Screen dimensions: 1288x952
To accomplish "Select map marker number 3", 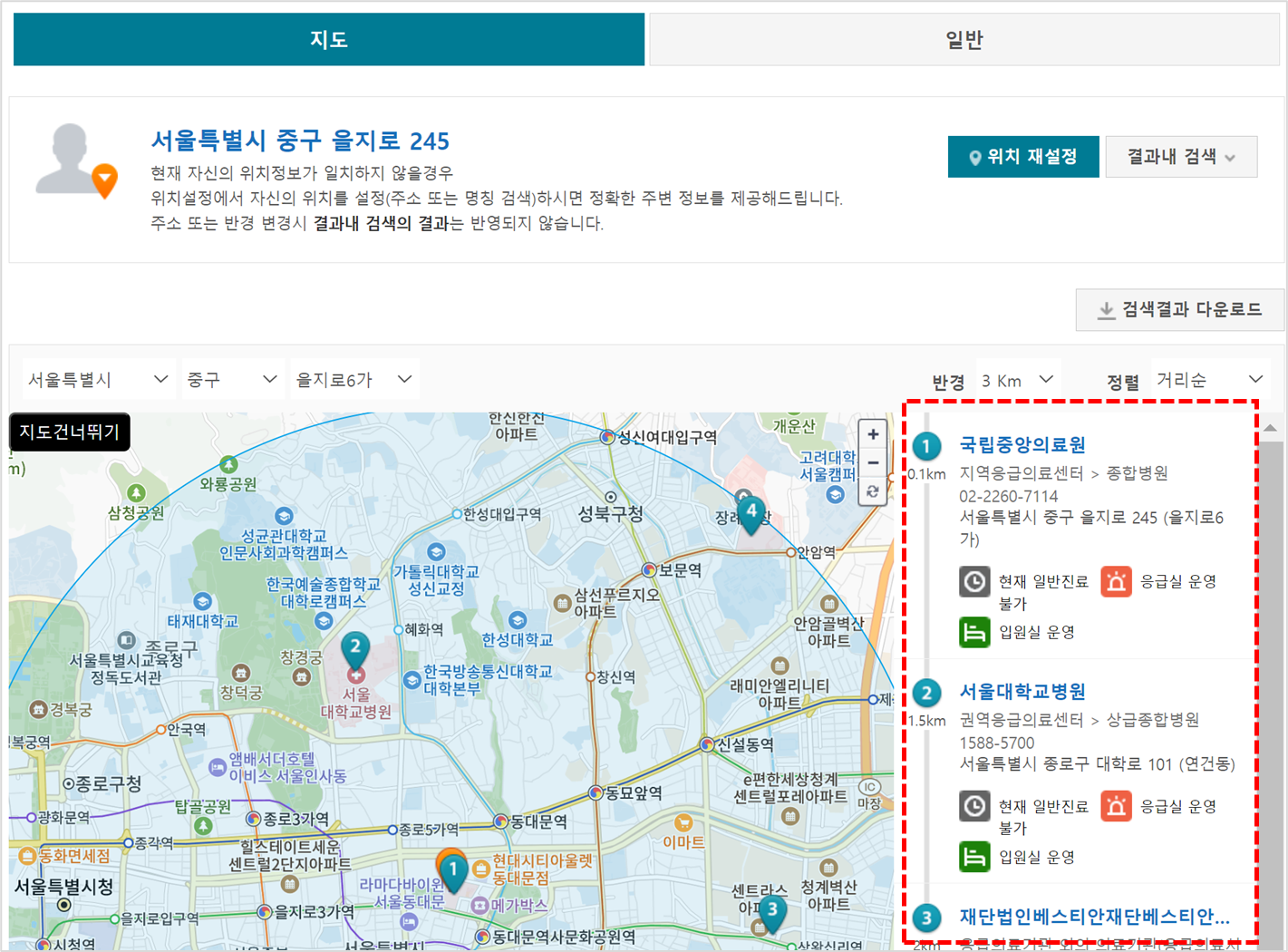I will (772, 912).
